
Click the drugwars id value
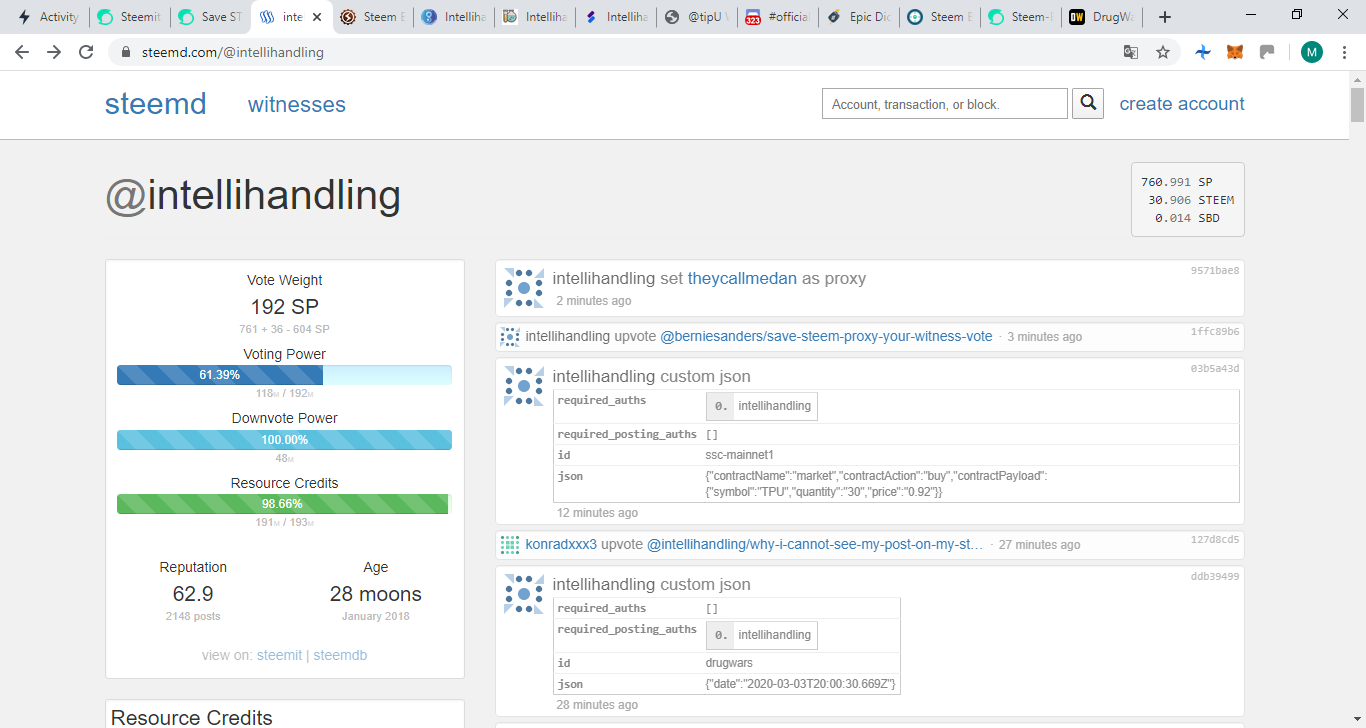(729, 663)
